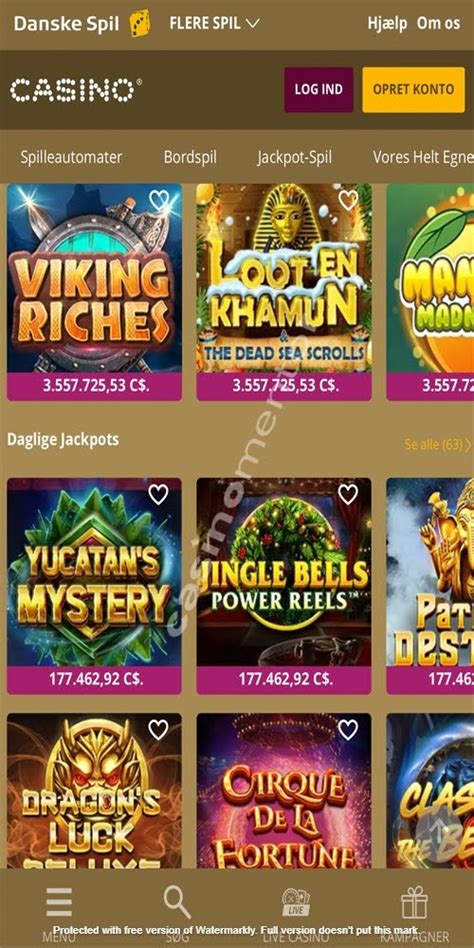Open the Hjælp link

[387, 24]
